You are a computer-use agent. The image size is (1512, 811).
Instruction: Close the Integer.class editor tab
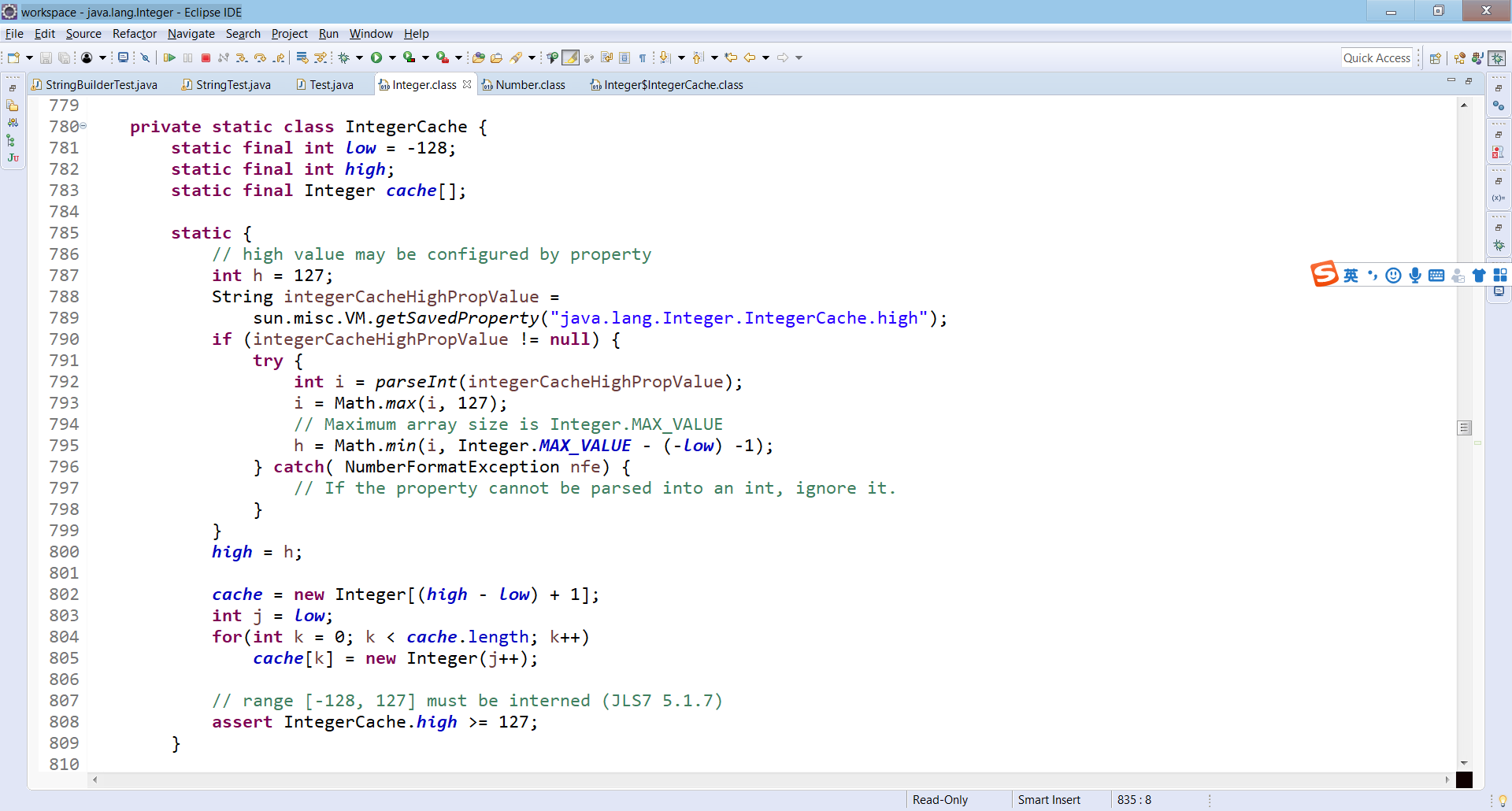pos(467,84)
